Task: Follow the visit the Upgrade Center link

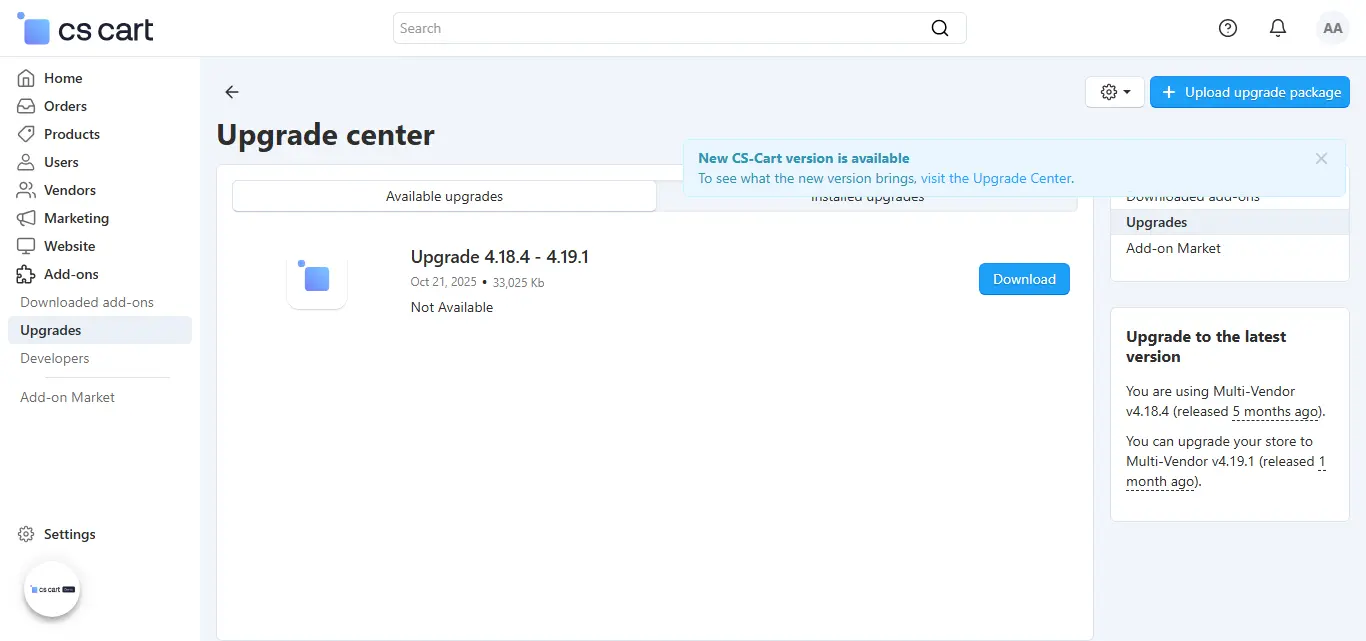Action: (996, 178)
